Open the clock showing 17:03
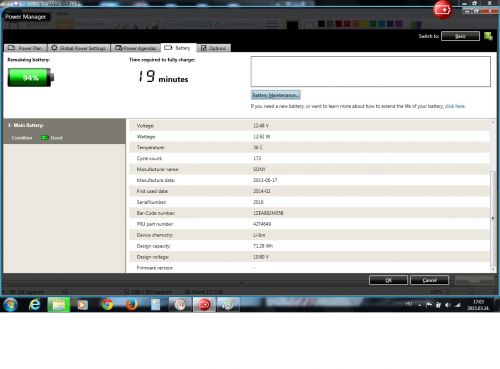 coord(478,305)
